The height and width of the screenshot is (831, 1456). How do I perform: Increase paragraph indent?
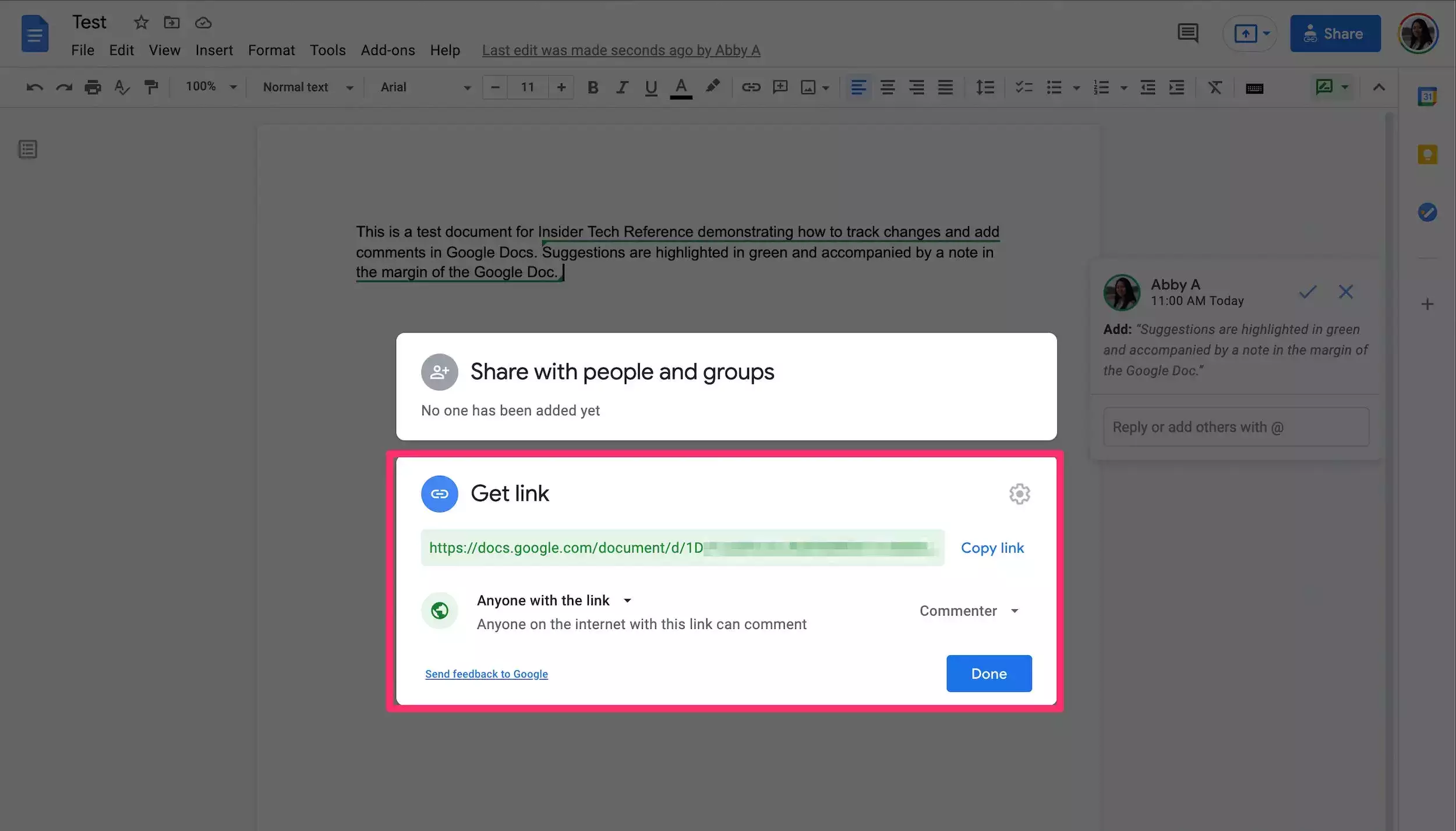(x=1176, y=87)
